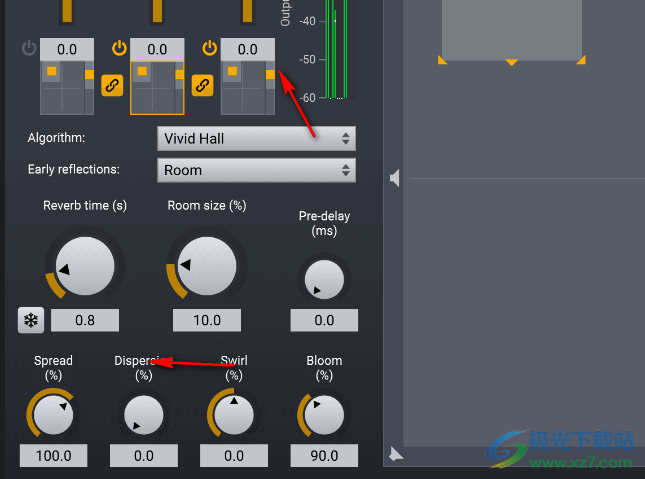Toggle the middle band power button
This screenshot has width=645, height=479.
119,48
